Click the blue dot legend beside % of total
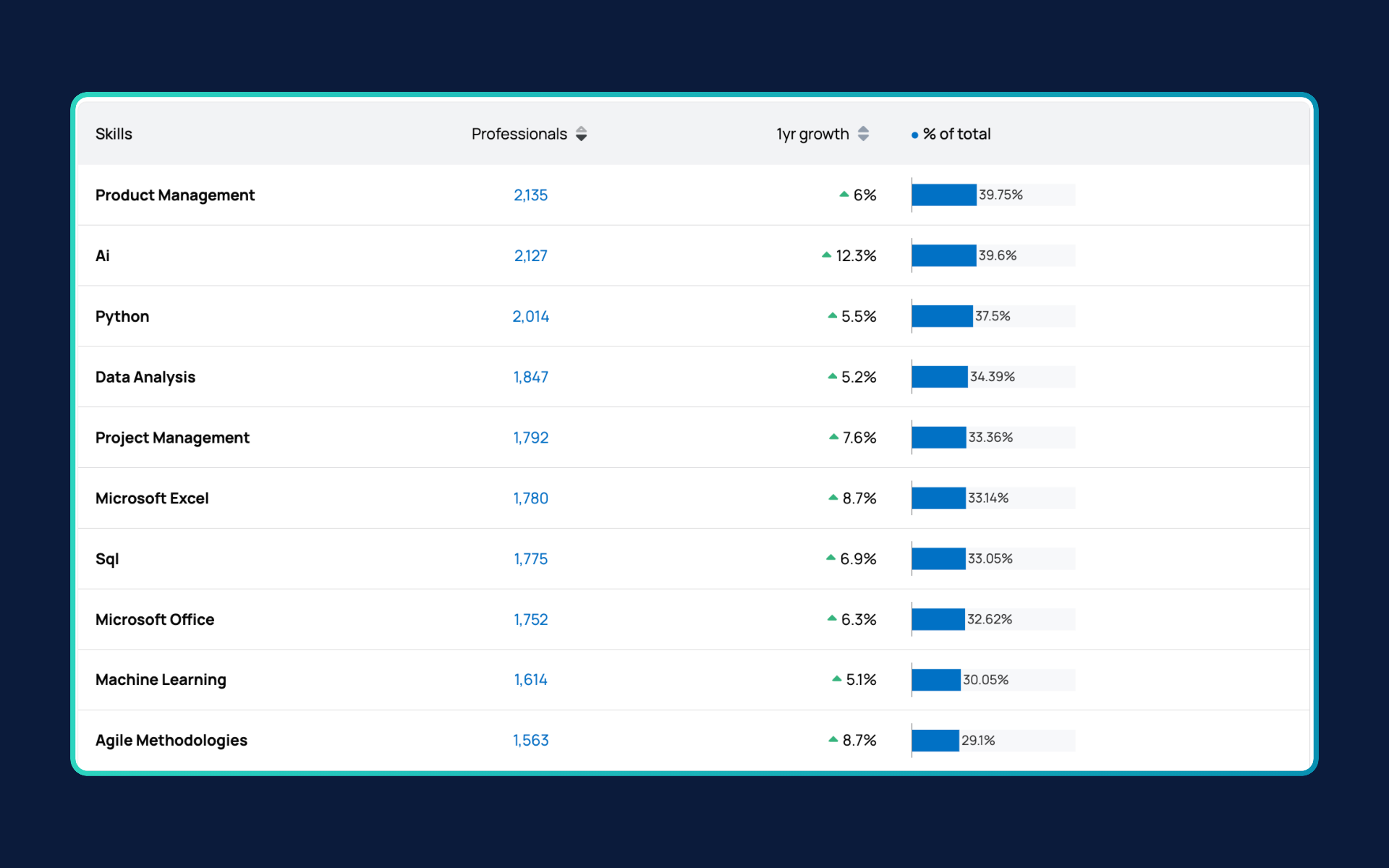The image size is (1389, 868). tap(914, 135)
